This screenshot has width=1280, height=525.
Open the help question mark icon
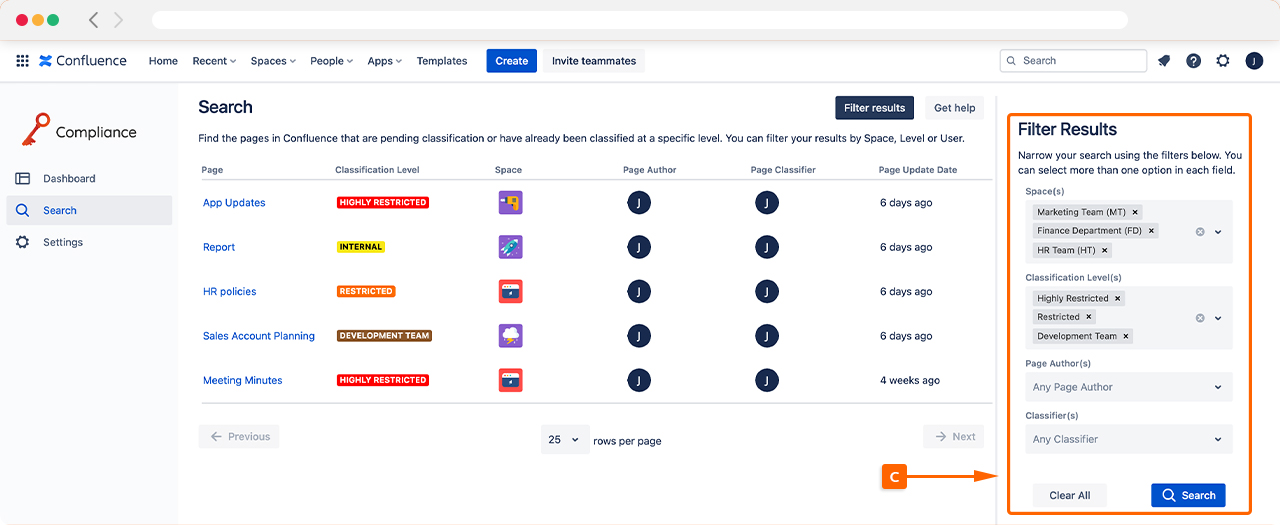(x=1193, y=61)
